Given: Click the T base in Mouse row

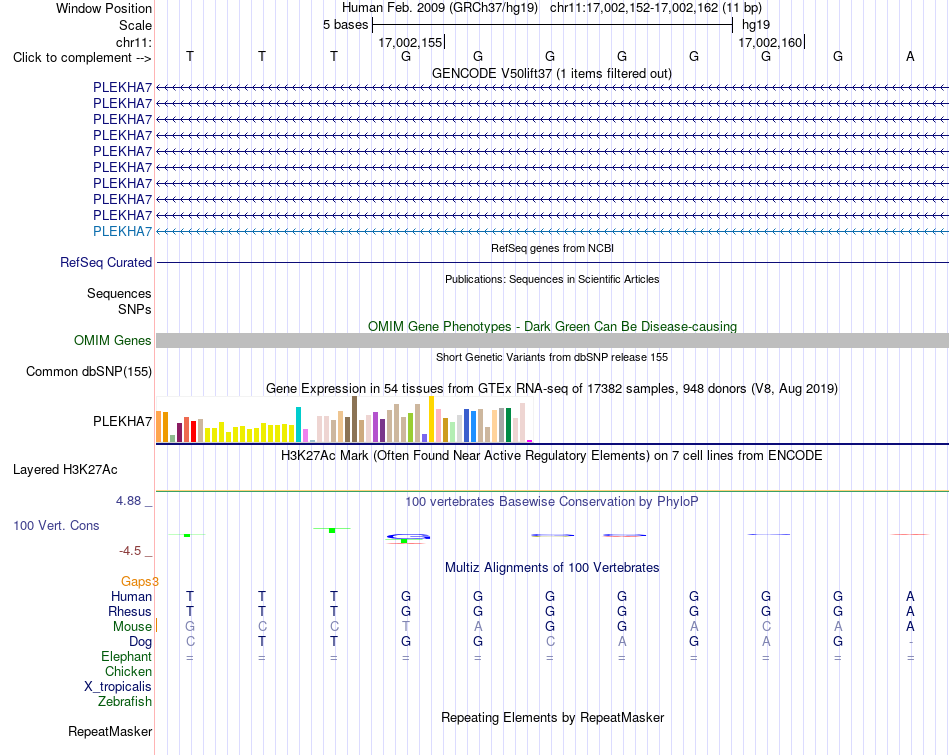Looking at the screenshot, I should (x=405, y=627).
